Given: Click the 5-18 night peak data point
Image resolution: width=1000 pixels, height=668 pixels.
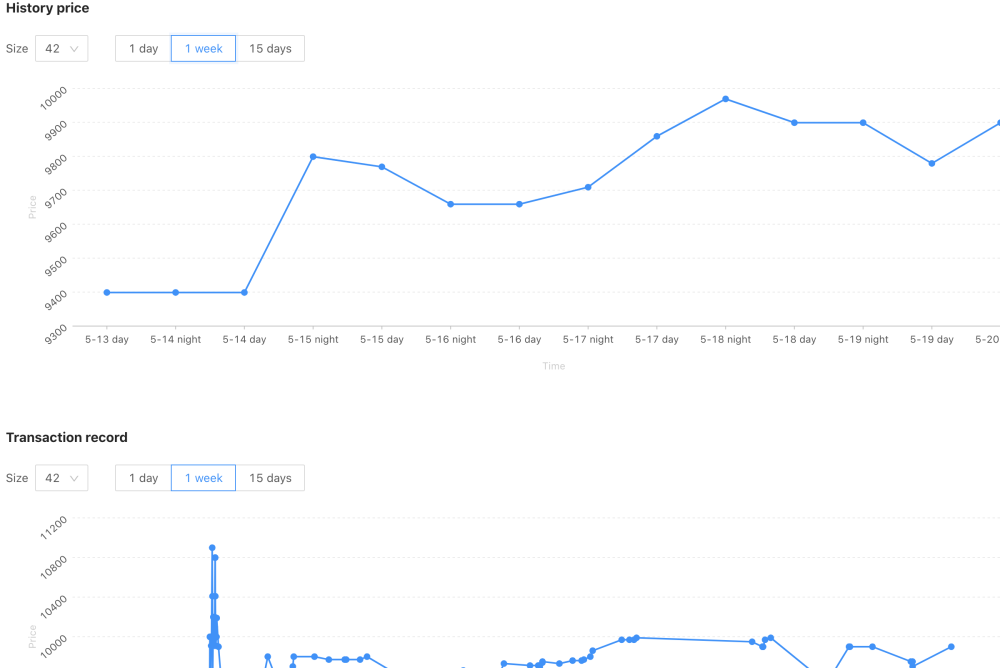Looking at the screenshot, I should (725, 99).
